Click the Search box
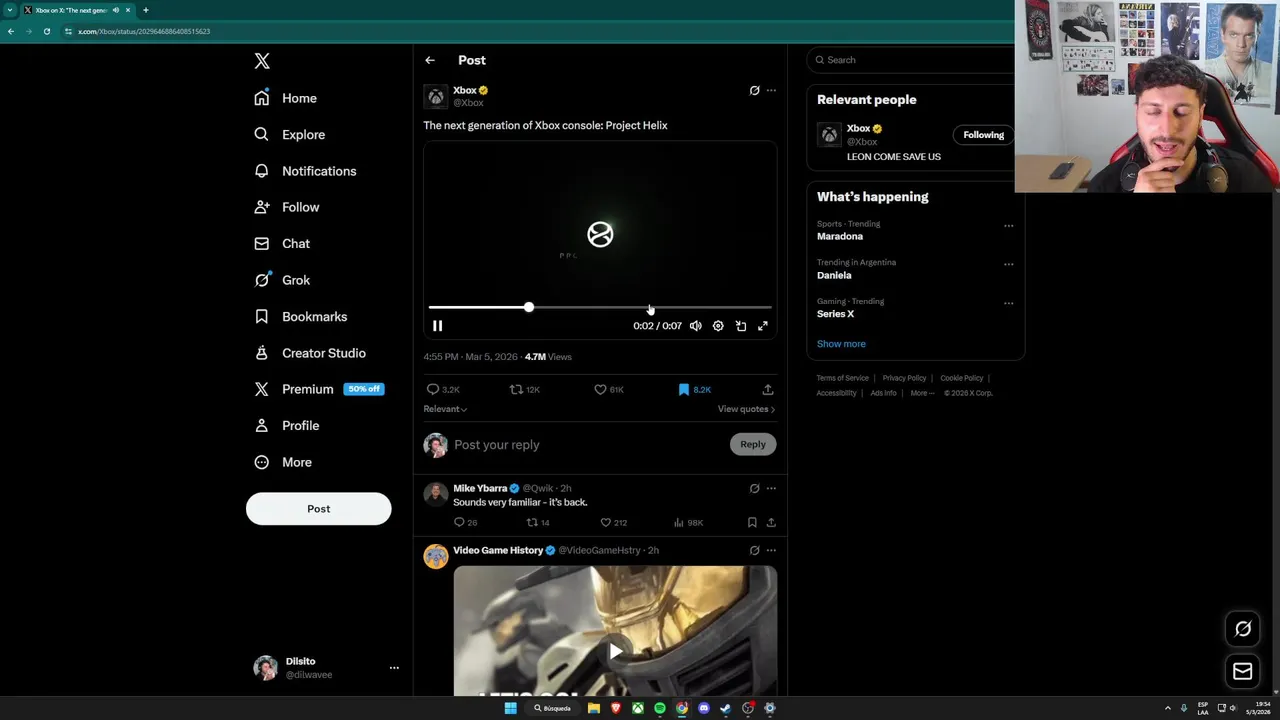 (x=912, y=60)
